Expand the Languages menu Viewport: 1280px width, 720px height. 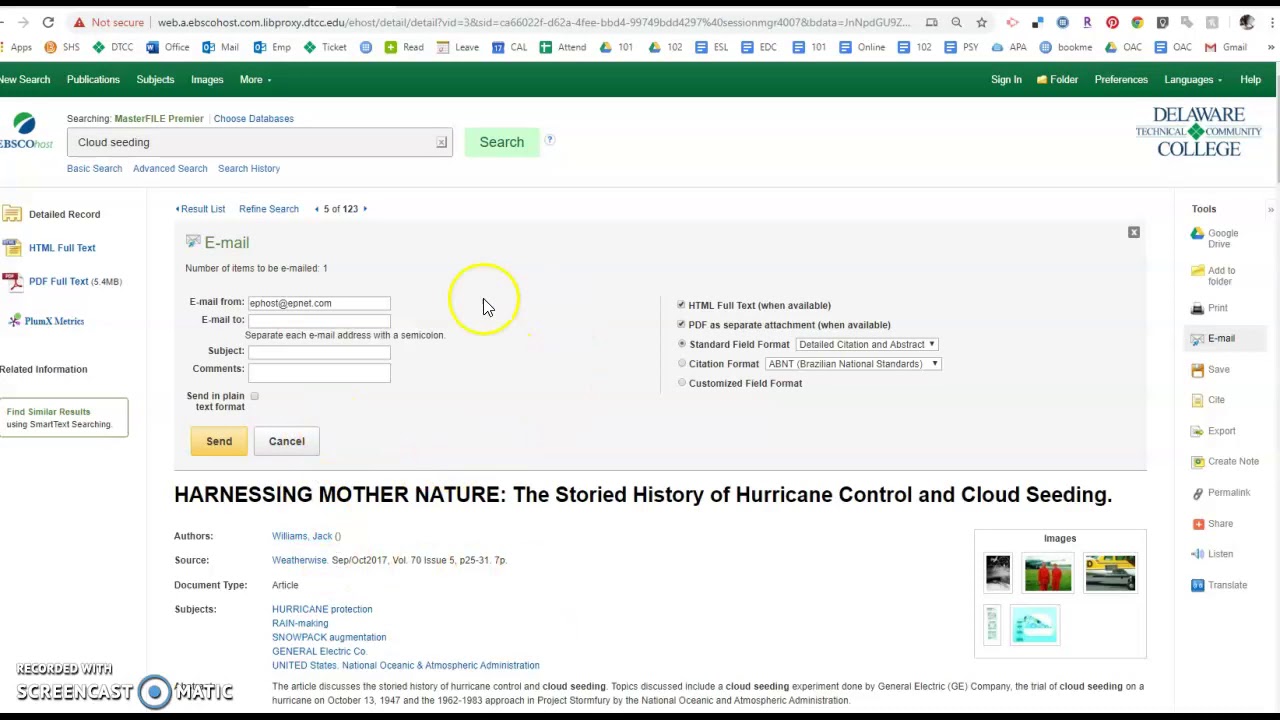click(x=1193, y=80)
